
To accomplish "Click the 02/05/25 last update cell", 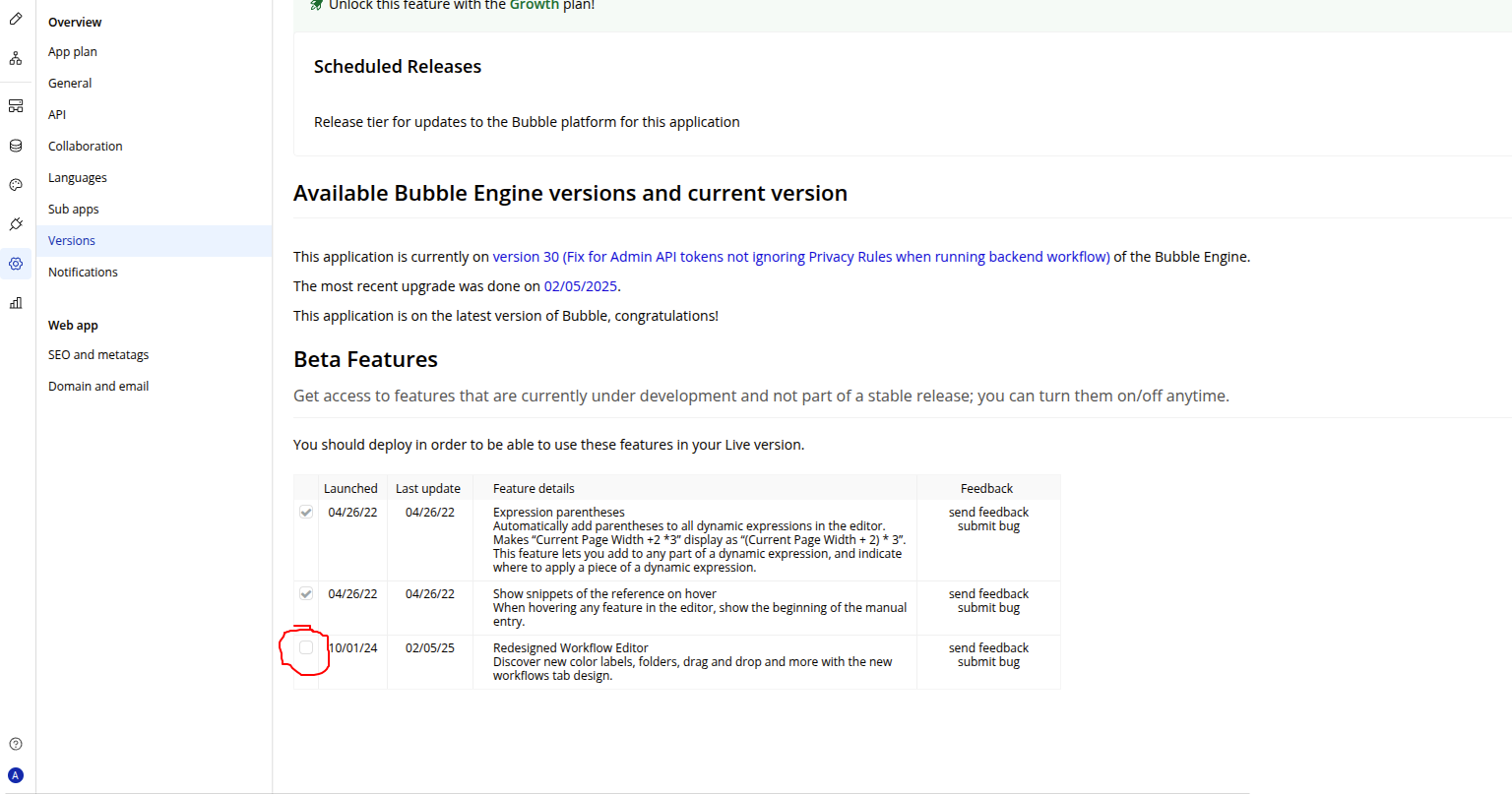I will click(430, 648).
